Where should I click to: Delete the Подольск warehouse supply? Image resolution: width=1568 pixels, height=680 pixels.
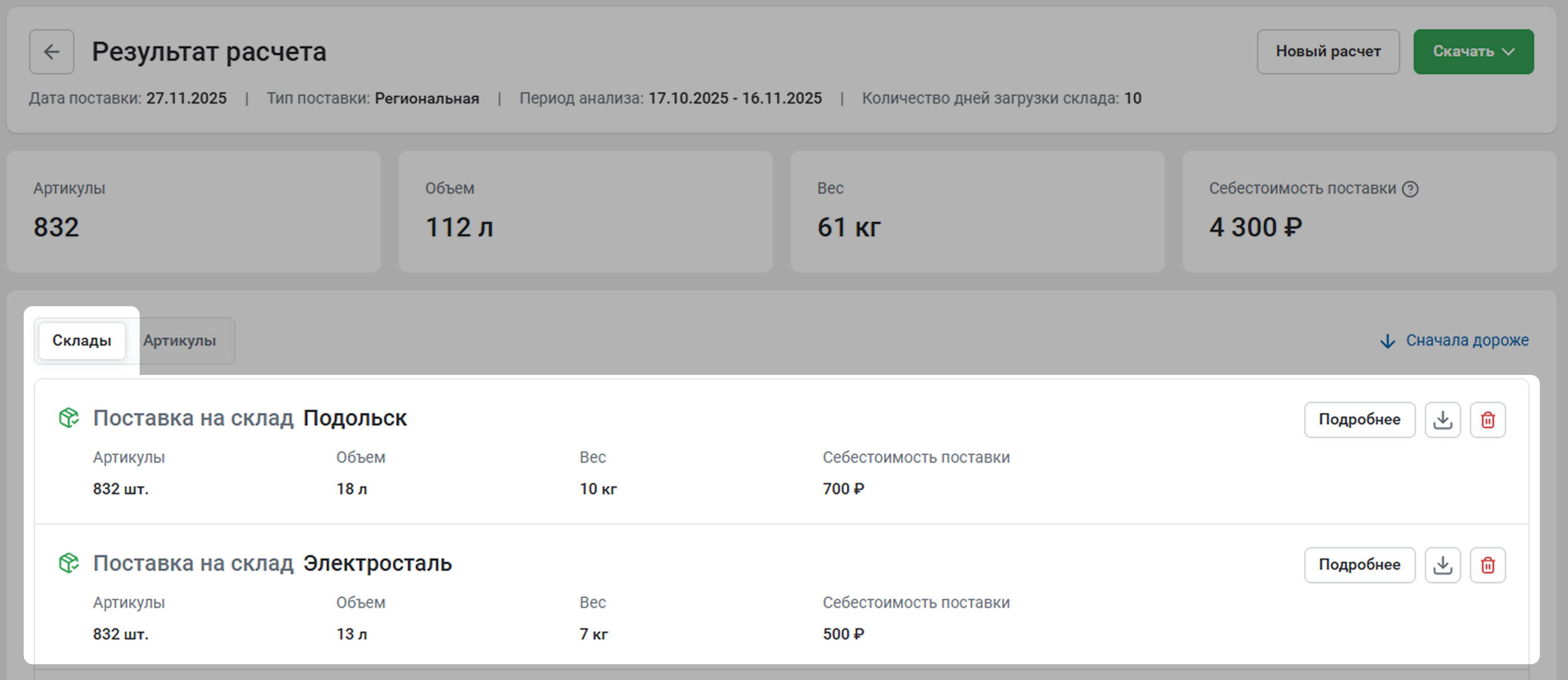1487,420
